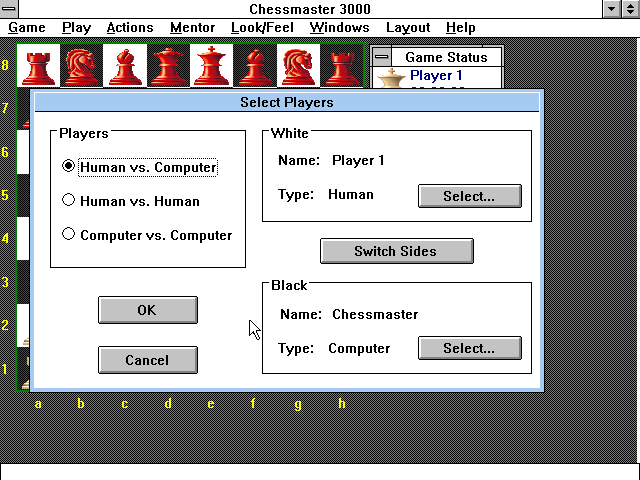Open the Mentor menu
The width and height of the screenshot is (640, 480).
pos(192,28)
